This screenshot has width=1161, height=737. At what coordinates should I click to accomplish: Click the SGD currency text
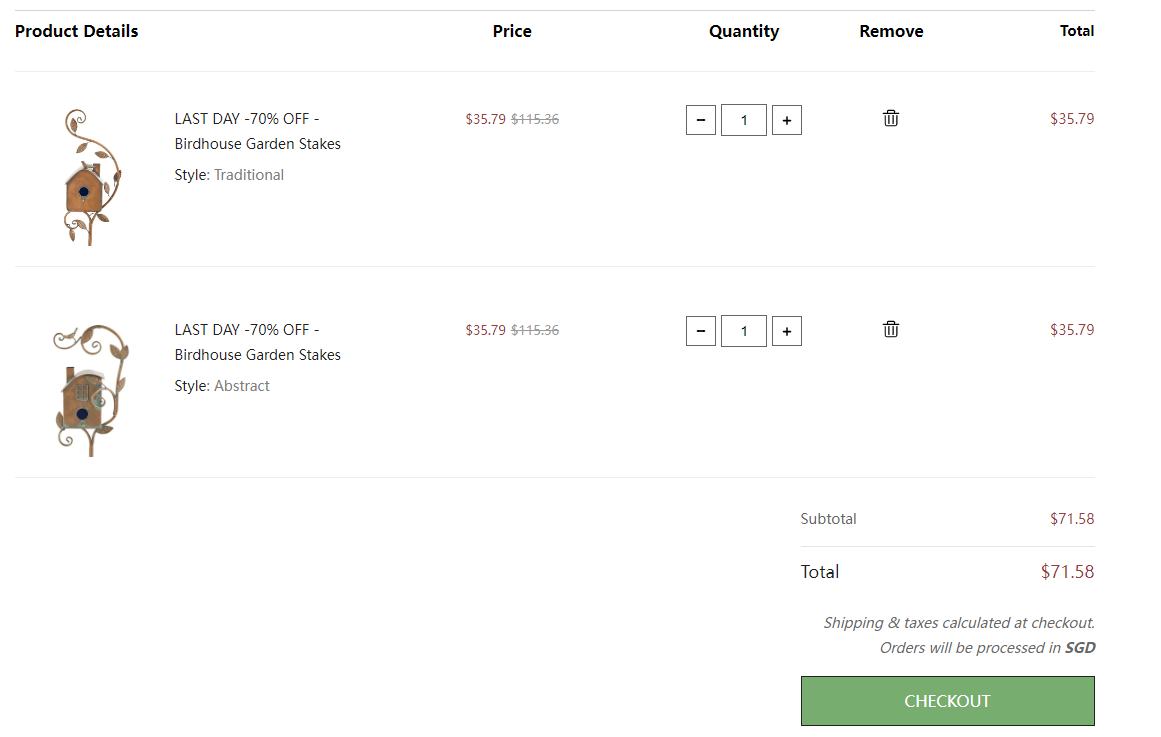pos(1079,648)
